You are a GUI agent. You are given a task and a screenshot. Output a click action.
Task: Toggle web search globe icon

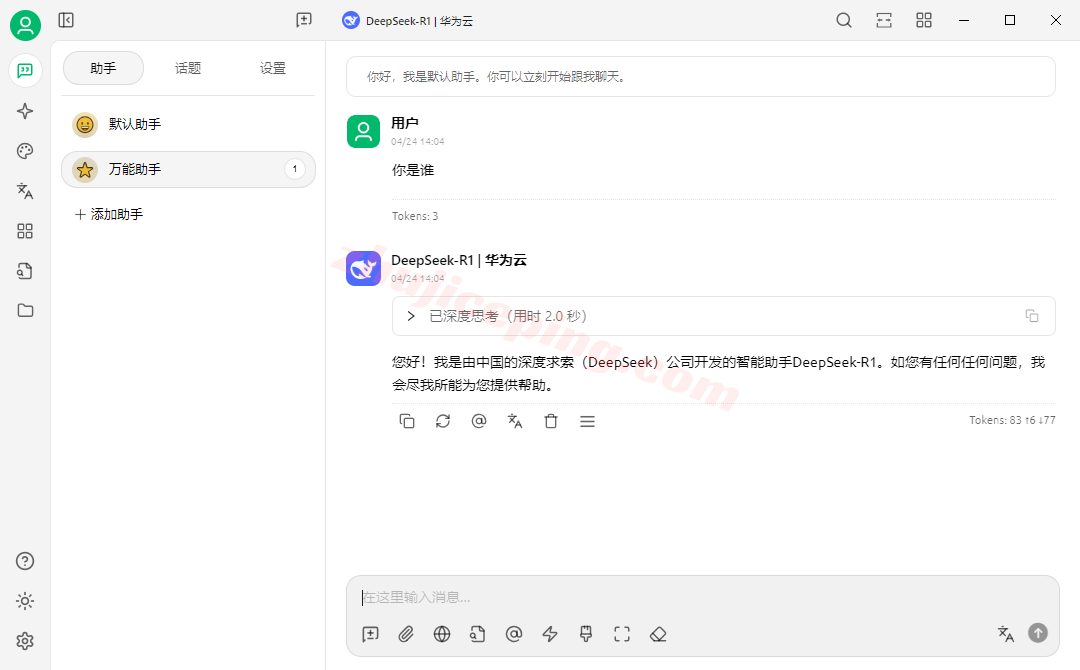[442, 634]
